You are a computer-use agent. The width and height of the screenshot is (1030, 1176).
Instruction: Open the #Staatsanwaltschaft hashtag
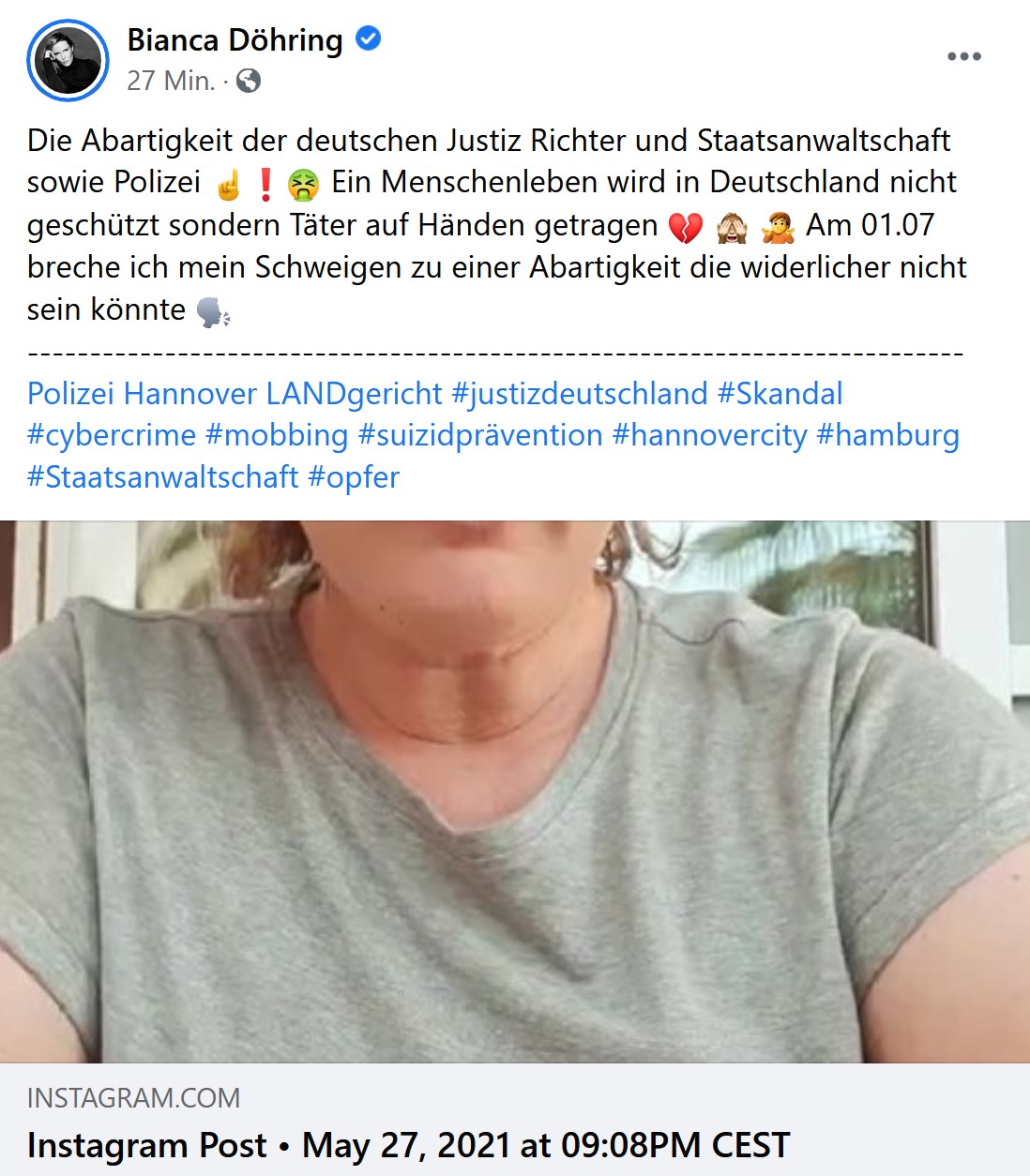point(163,477)
